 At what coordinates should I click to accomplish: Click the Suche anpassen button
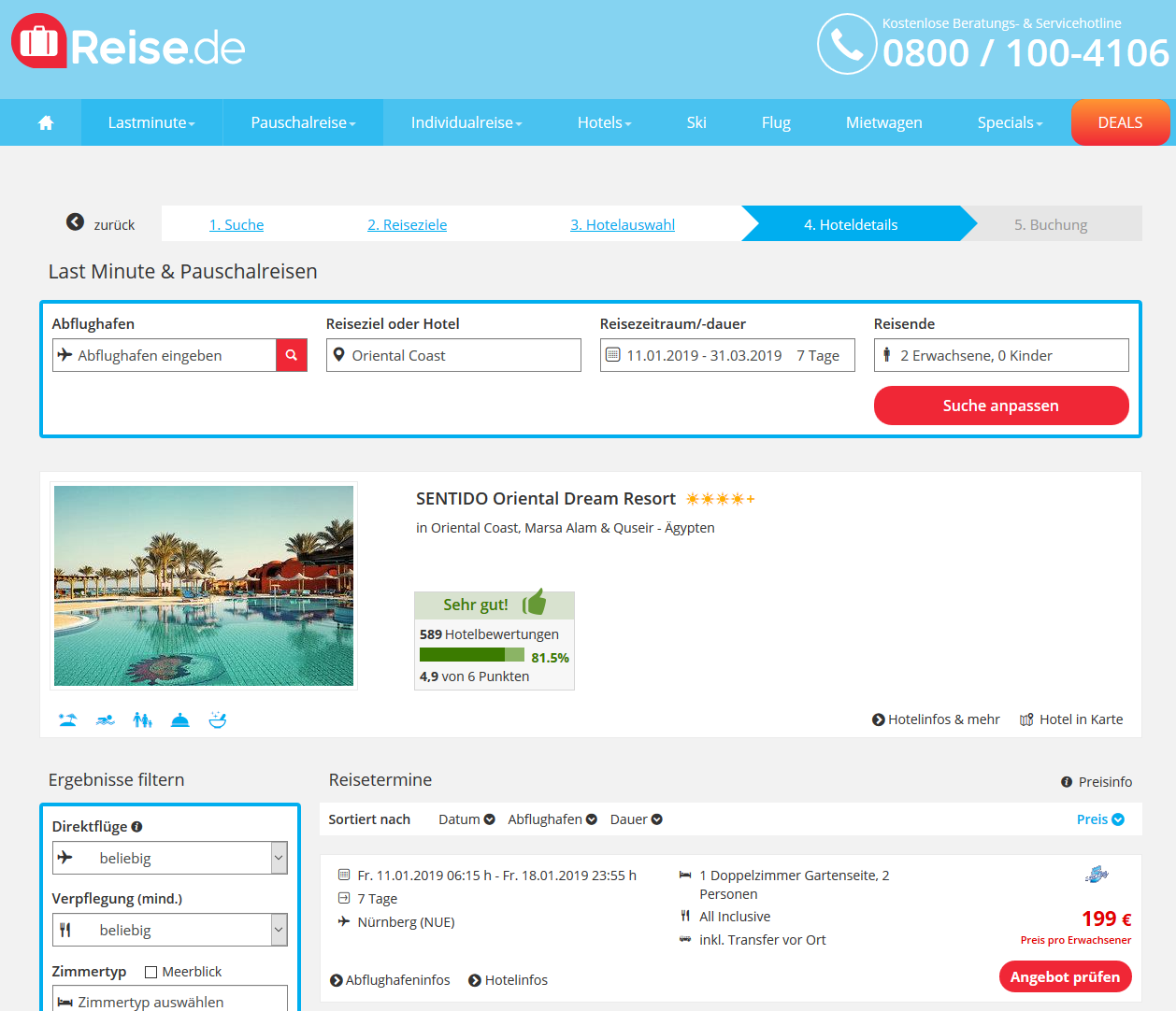pyautogui.click(x=1001, y=406)
